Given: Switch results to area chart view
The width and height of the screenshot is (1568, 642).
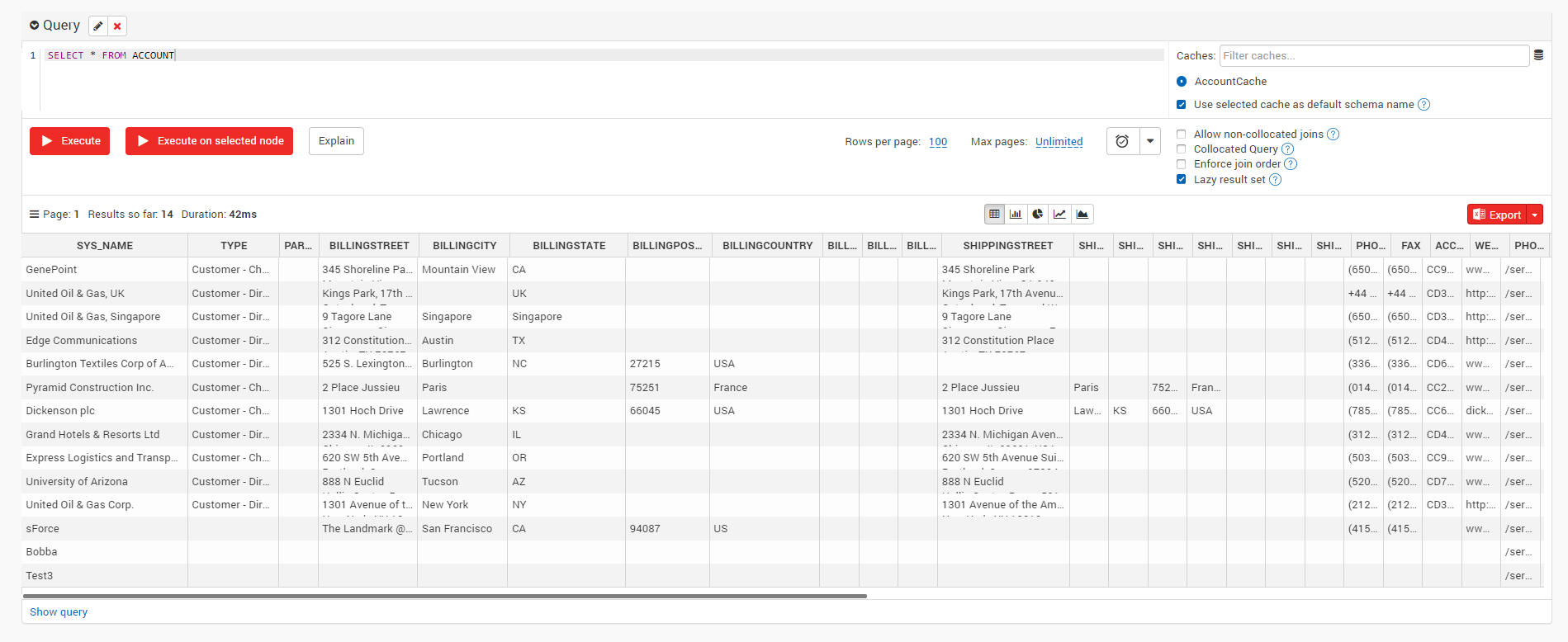Looking at the screenshot, I should 1082,215.
